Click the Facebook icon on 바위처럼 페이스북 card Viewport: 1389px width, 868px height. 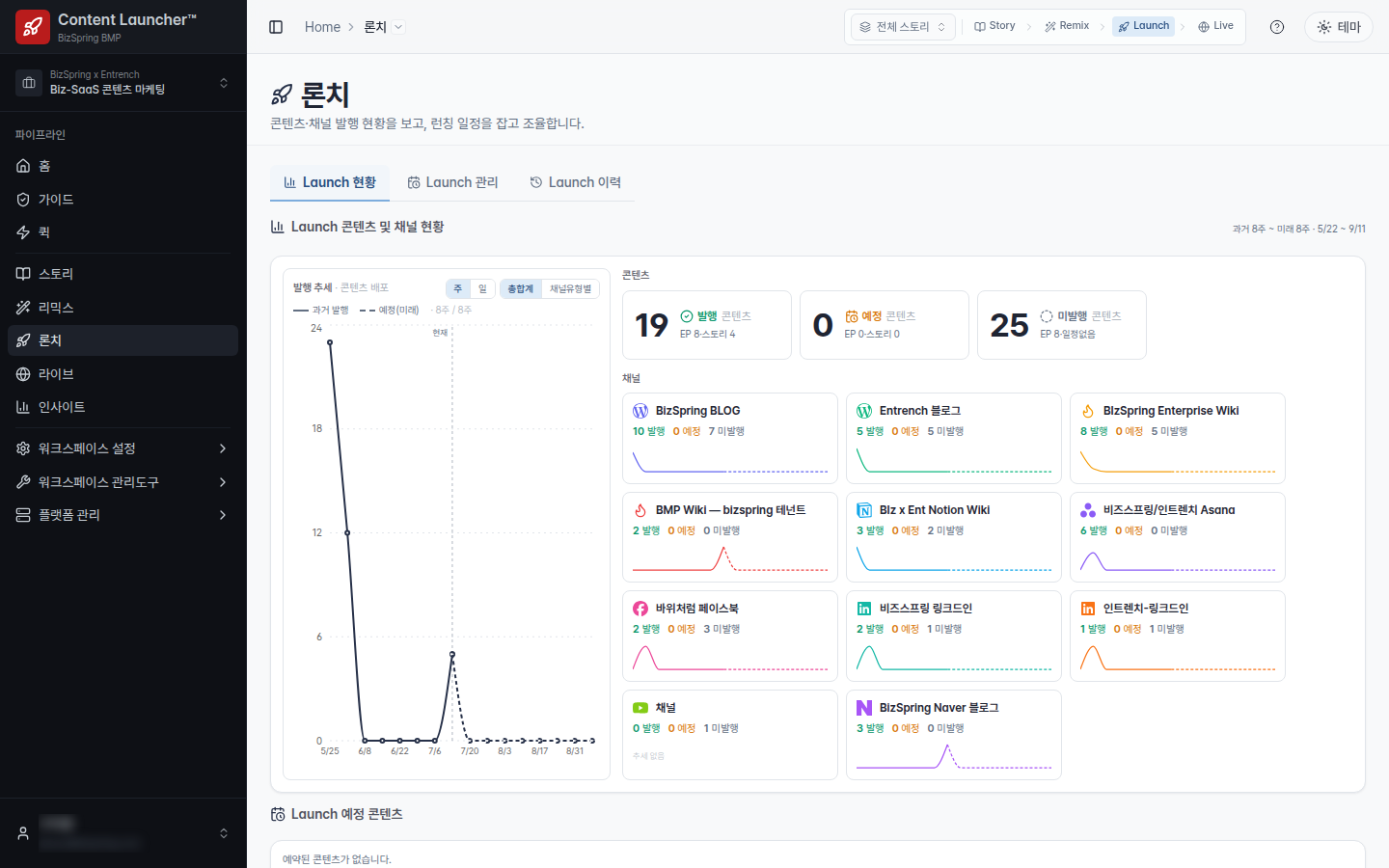[x=640, y=609]
